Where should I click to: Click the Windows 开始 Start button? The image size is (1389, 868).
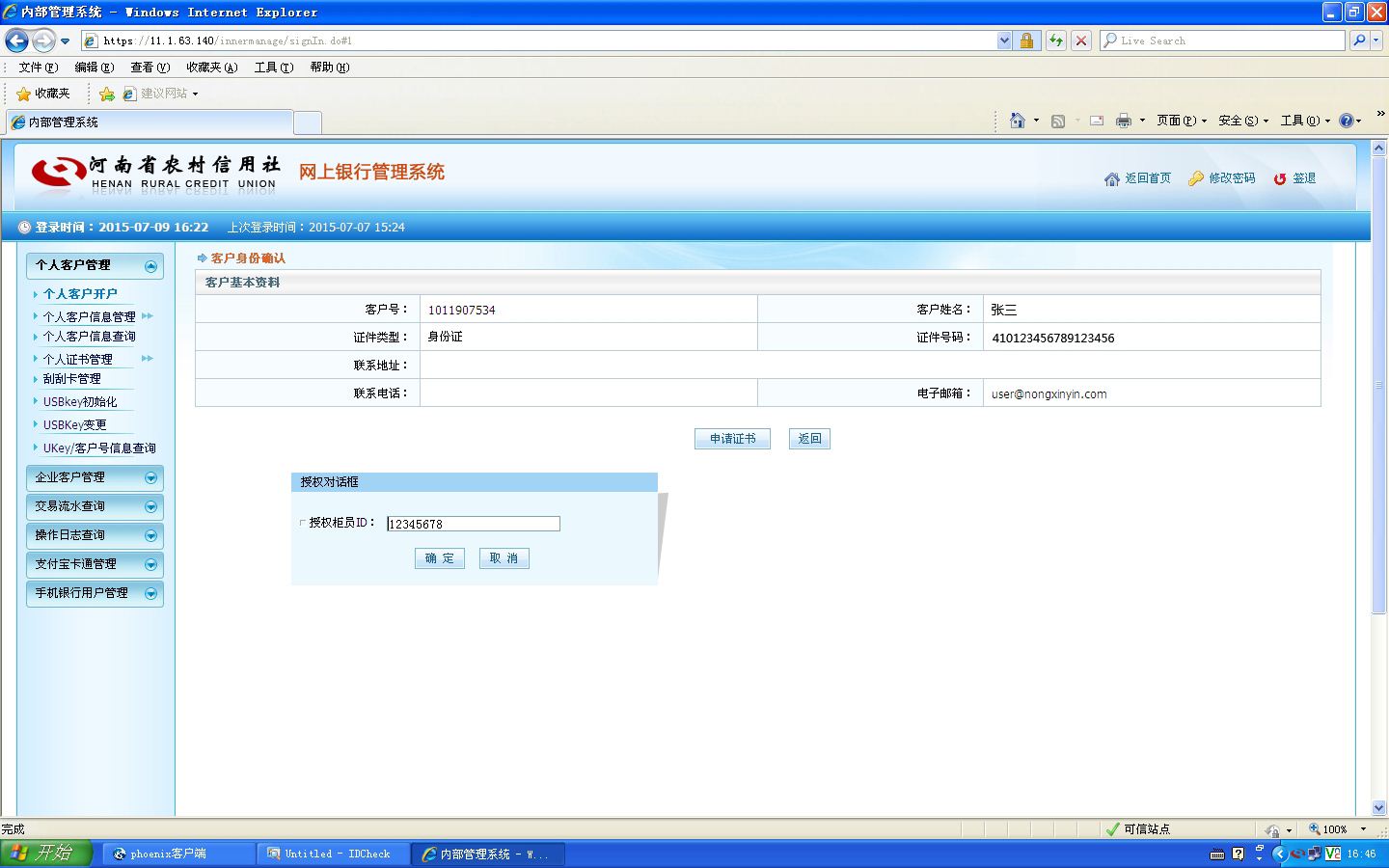click(45, 854)
